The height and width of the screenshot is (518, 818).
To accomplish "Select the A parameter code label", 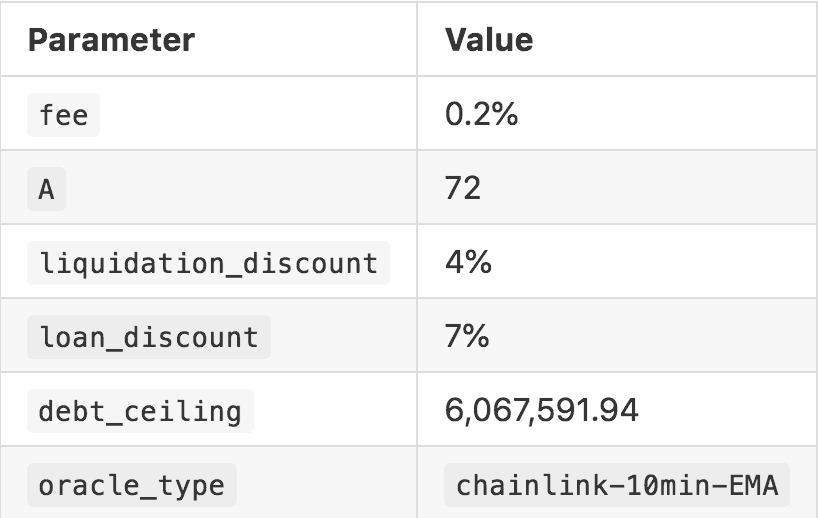I will (46, 189).
